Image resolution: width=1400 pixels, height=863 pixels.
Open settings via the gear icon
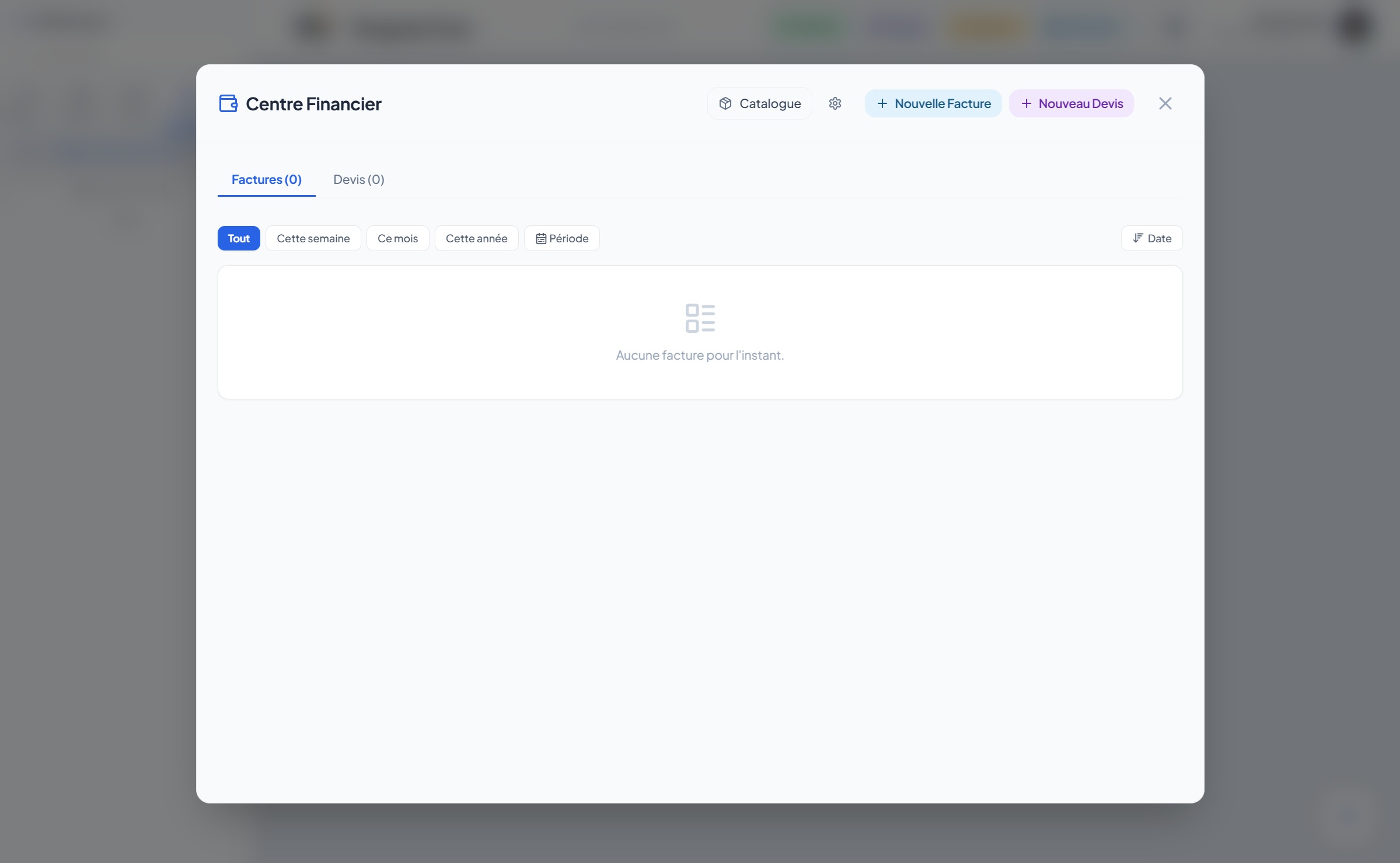pos(835,103)
